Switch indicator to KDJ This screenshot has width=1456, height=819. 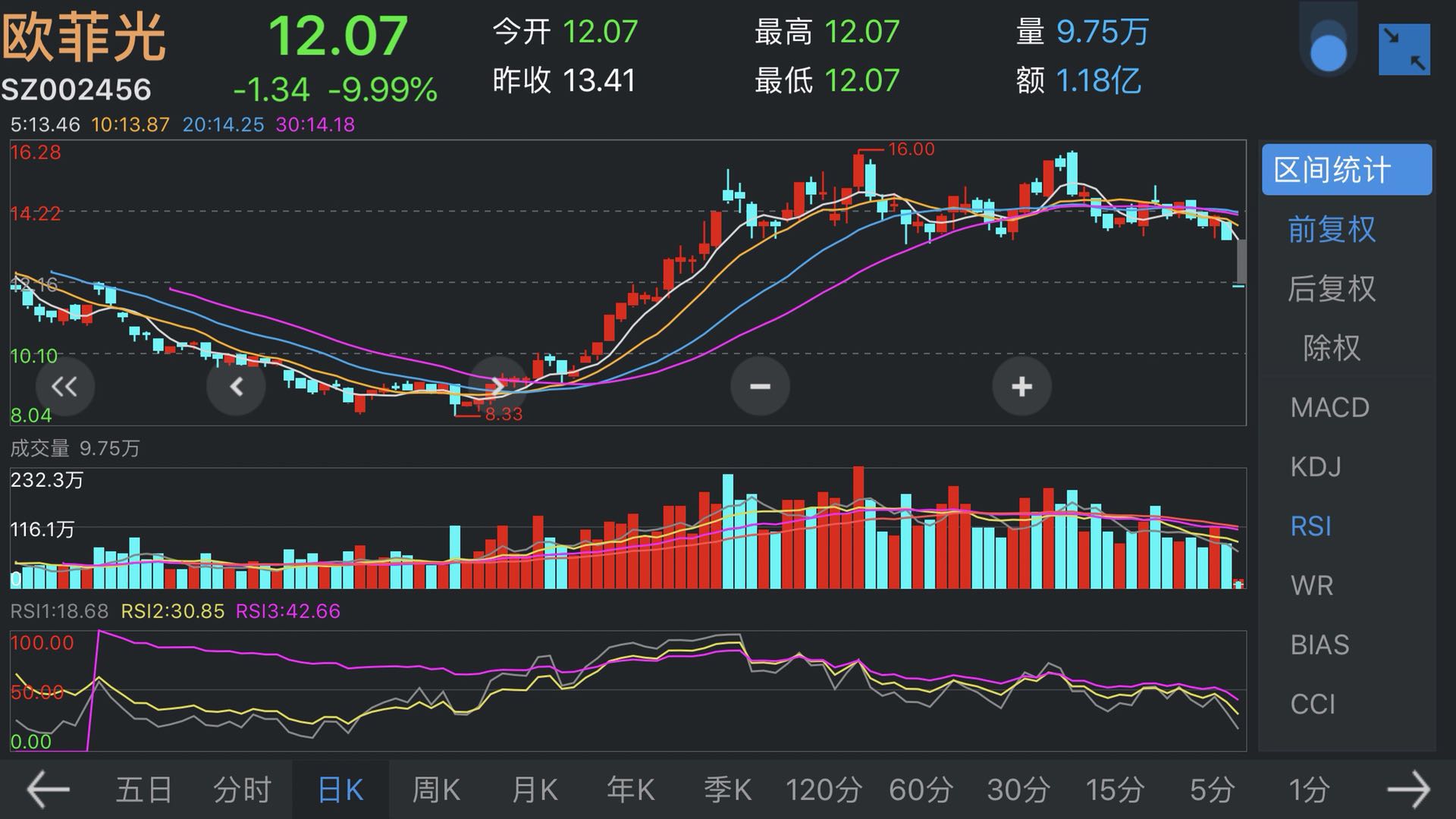click(1316, 466)
